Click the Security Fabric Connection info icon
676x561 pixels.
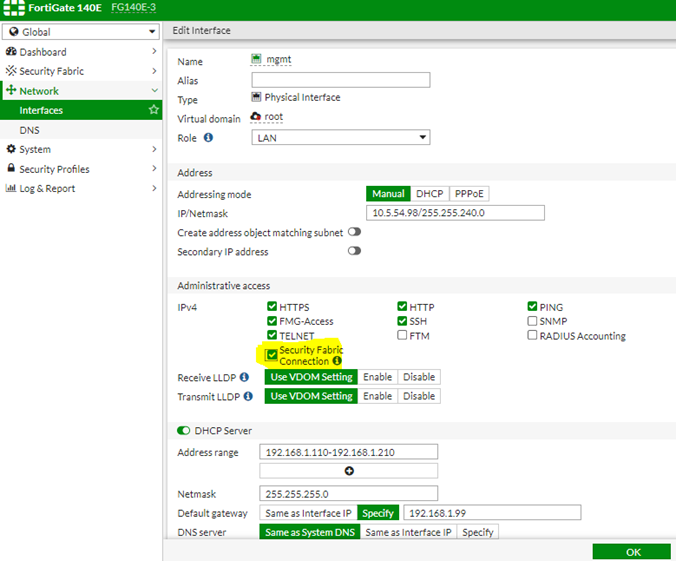click(336, 361)
